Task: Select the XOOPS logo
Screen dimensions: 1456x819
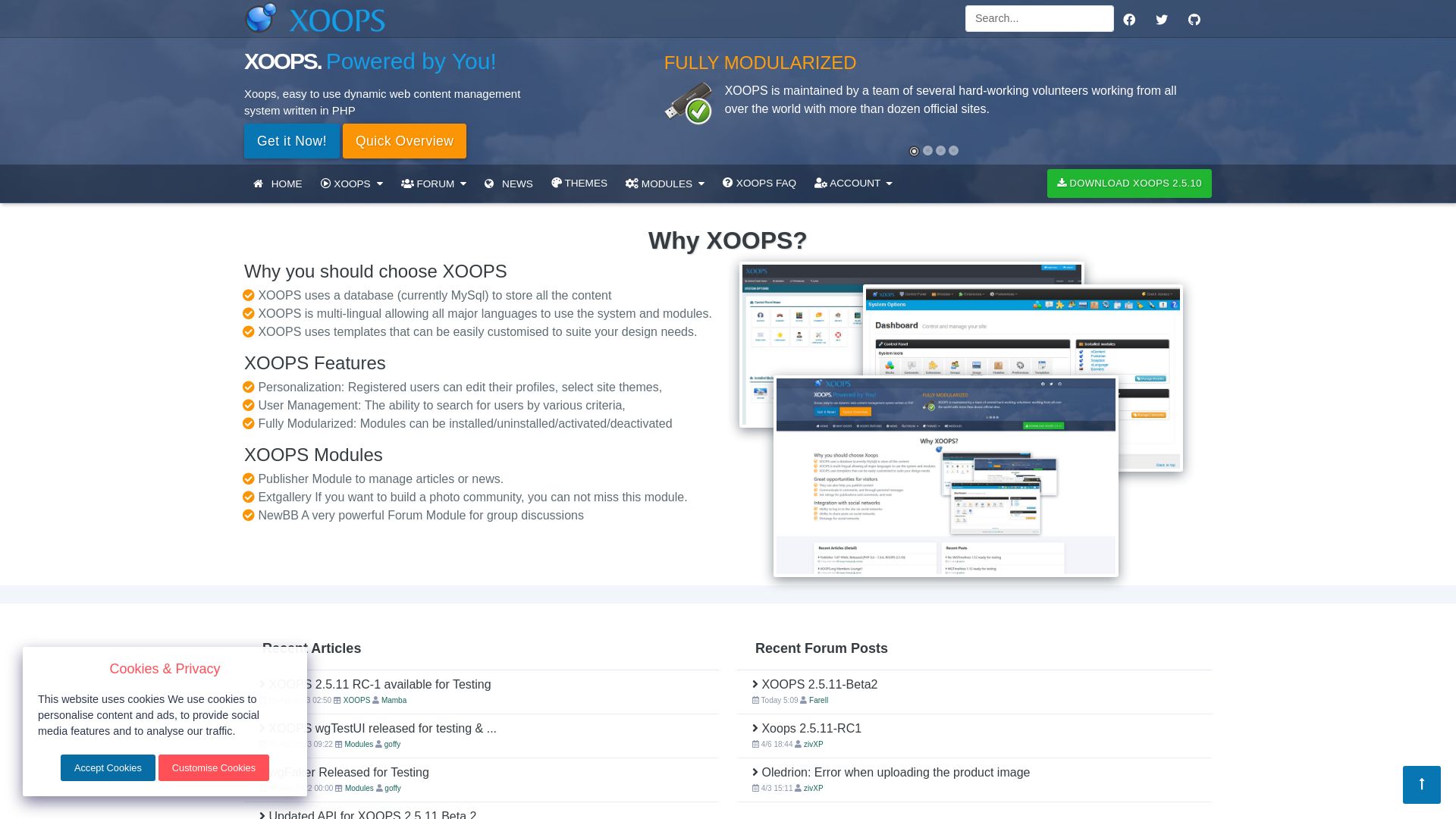Action: pos(314,19)
